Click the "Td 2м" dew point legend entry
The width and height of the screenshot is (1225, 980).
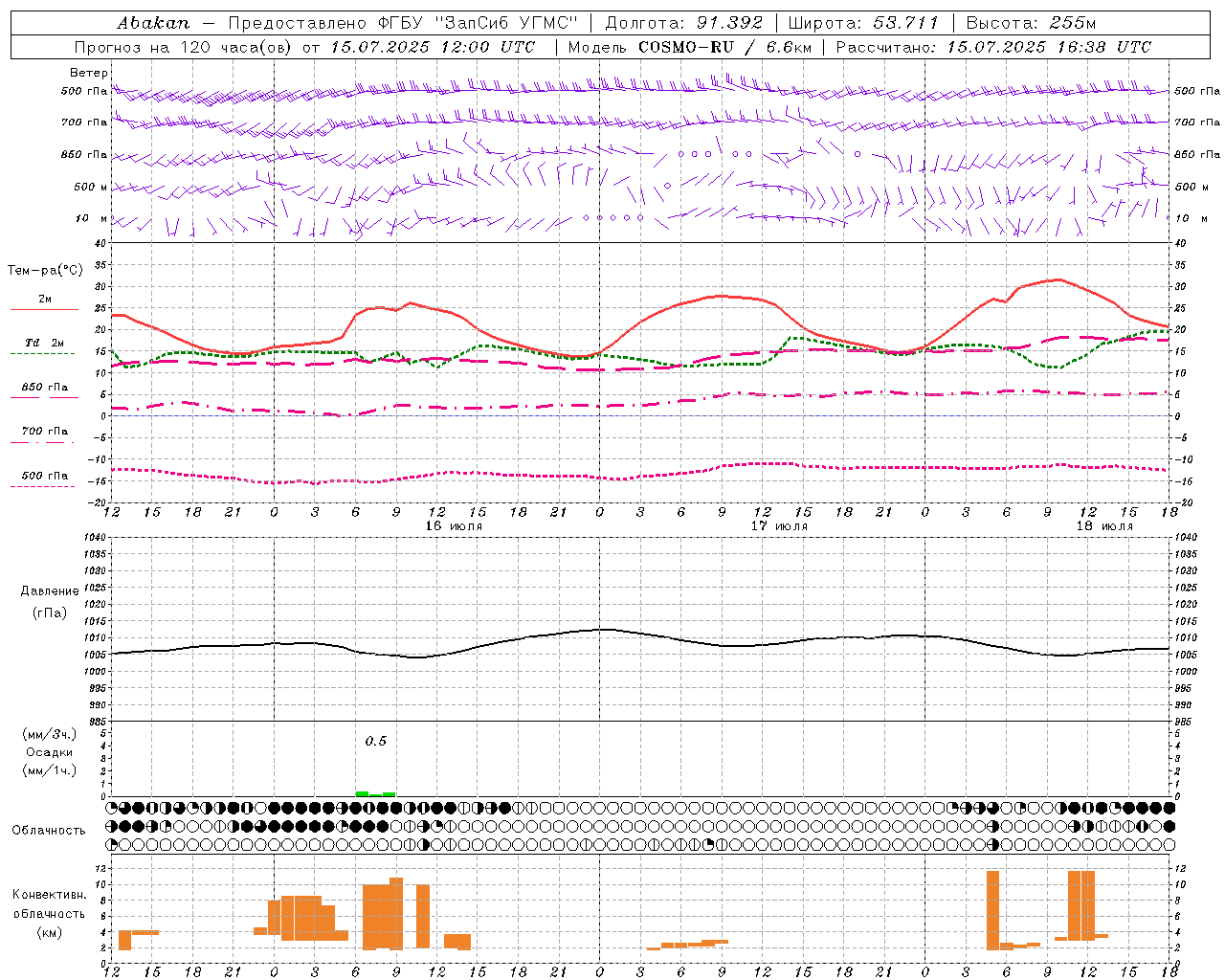click(x=45, y=343)
